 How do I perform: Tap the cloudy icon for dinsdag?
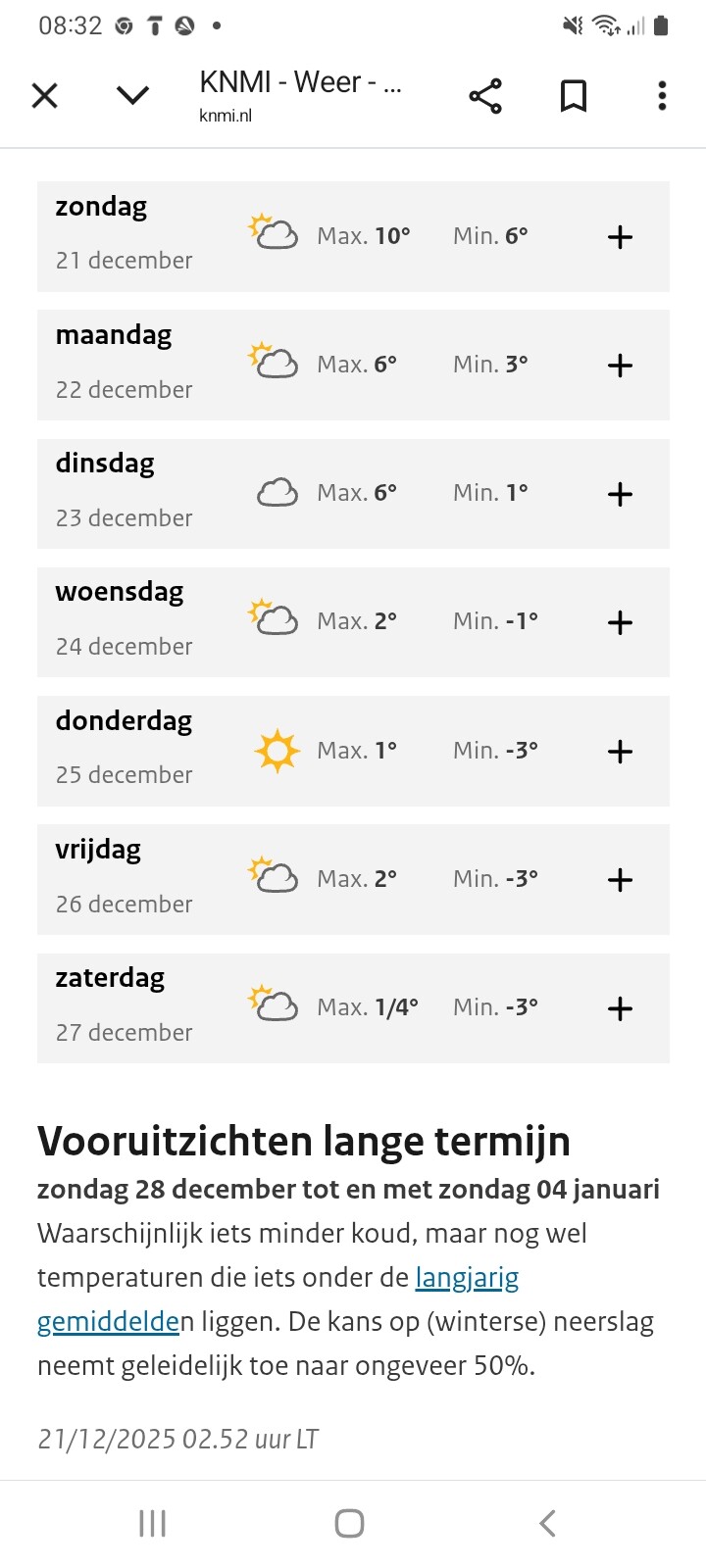pos(277,492)
